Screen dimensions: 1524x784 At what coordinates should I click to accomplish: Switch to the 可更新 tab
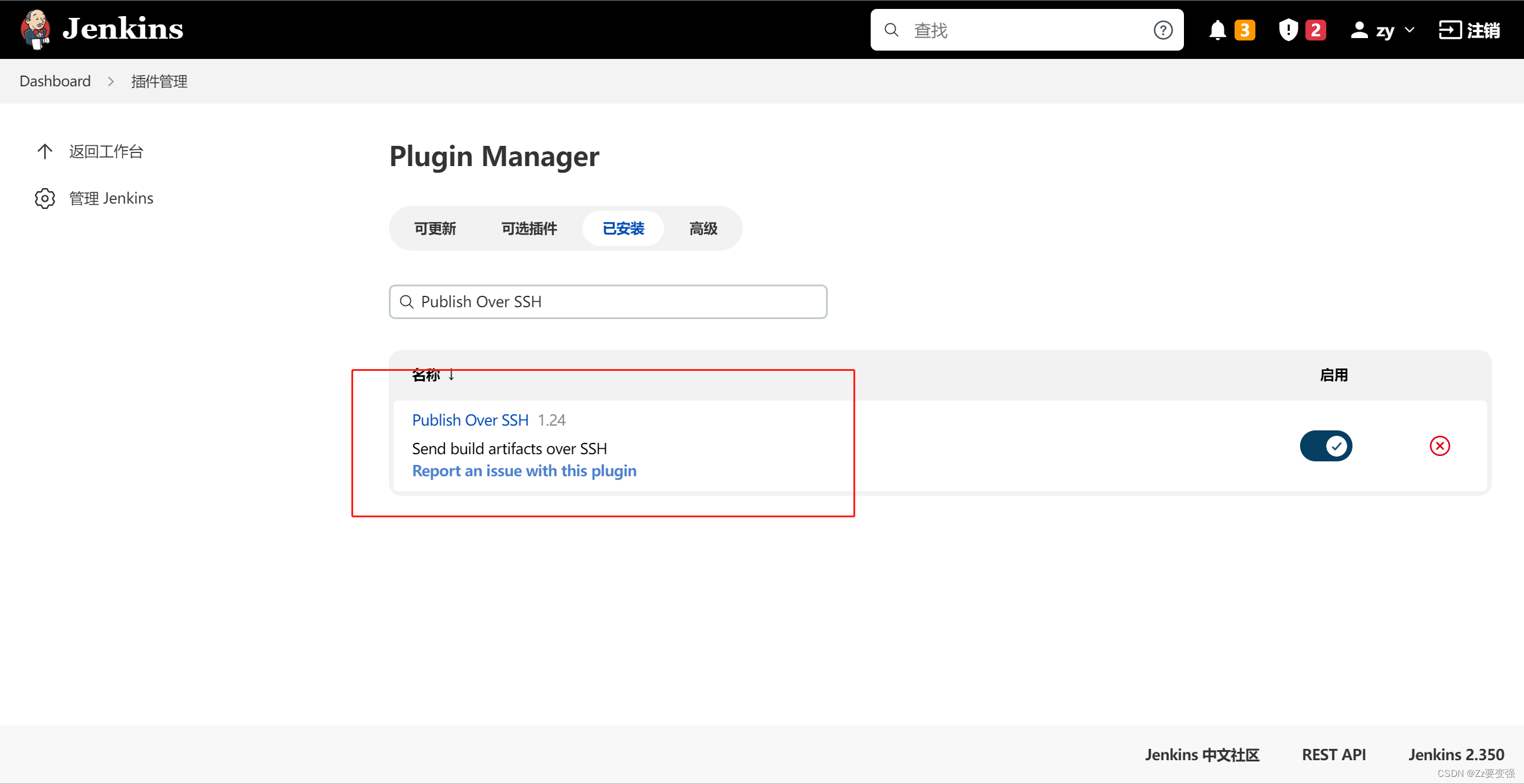435,228
